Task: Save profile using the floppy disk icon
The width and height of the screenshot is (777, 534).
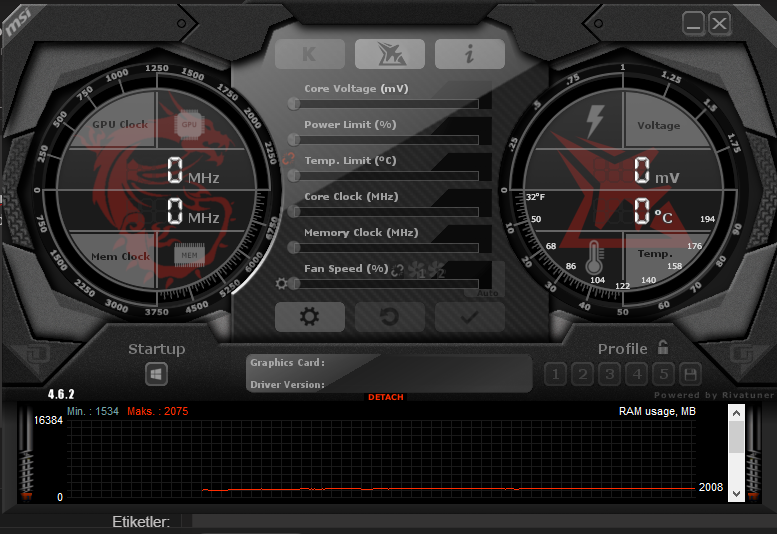Action: click(x=691, y=374)
